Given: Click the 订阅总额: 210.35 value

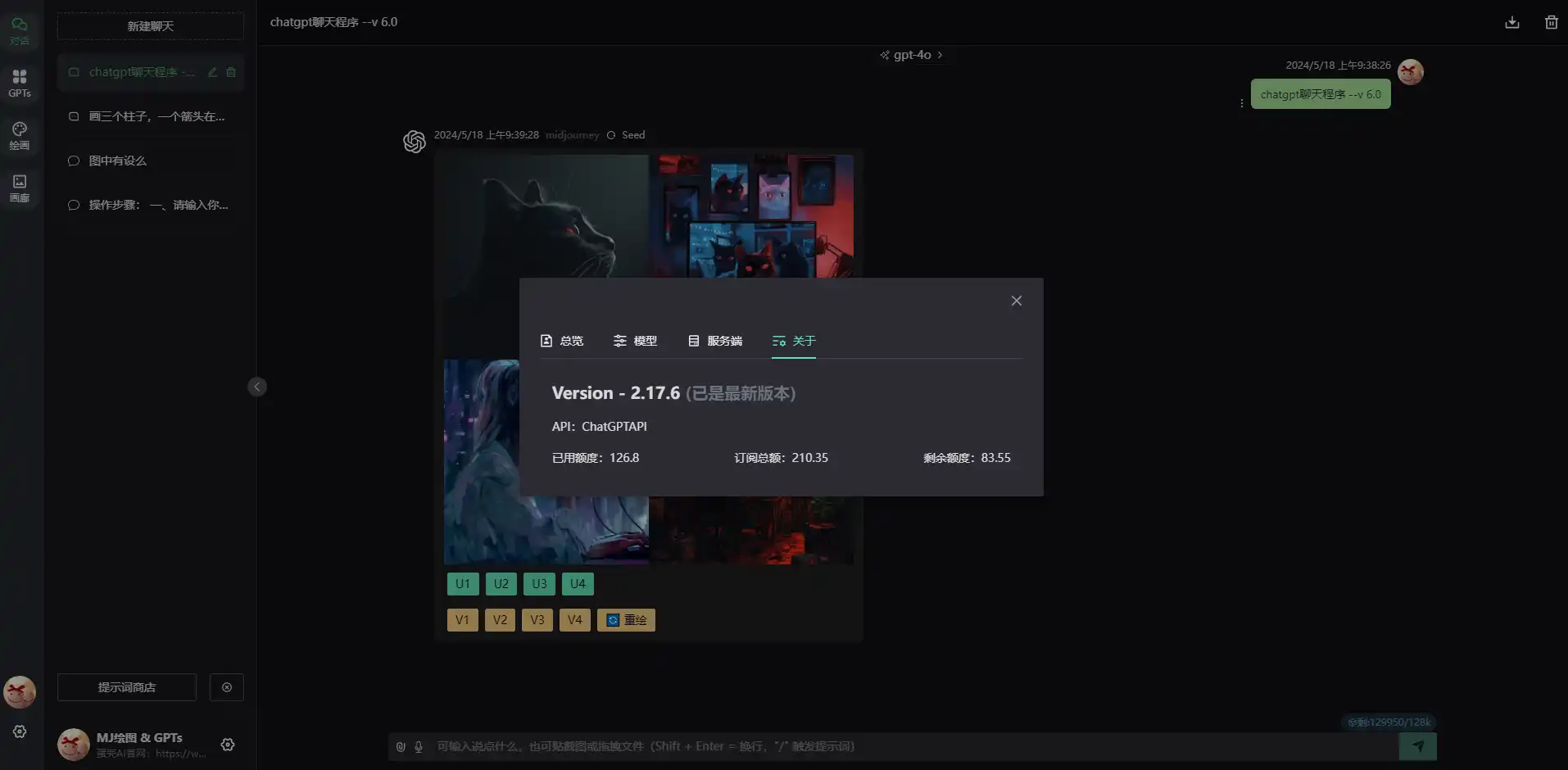Looking at the screenshot, I should 782,458.
